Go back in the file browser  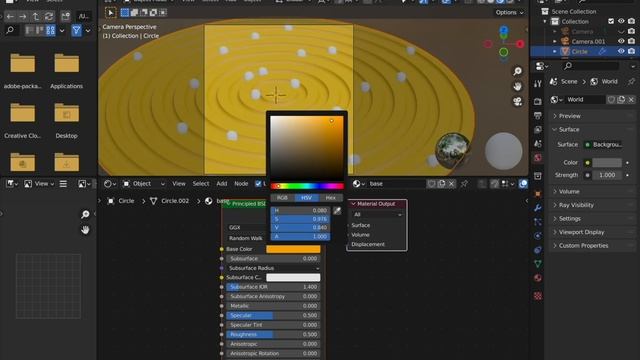pos(10,16)
